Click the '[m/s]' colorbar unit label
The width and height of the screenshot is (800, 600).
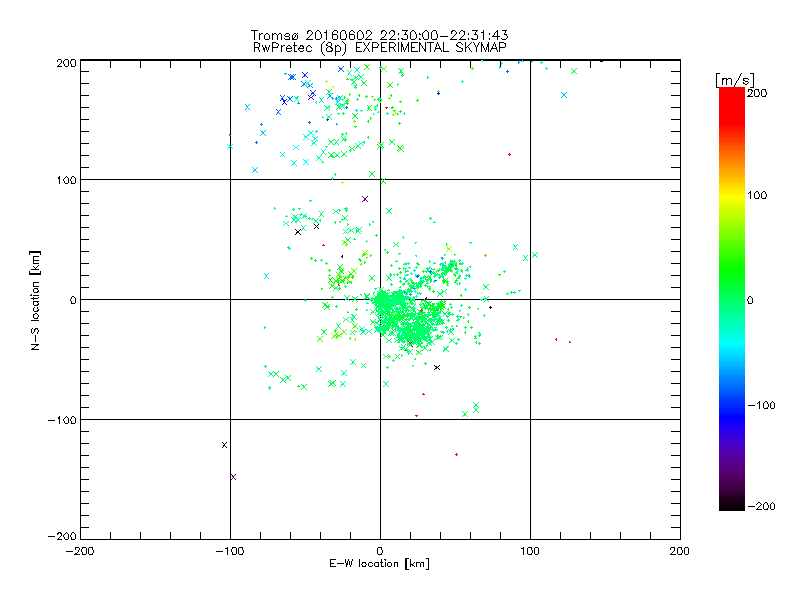tap(735, 80)
